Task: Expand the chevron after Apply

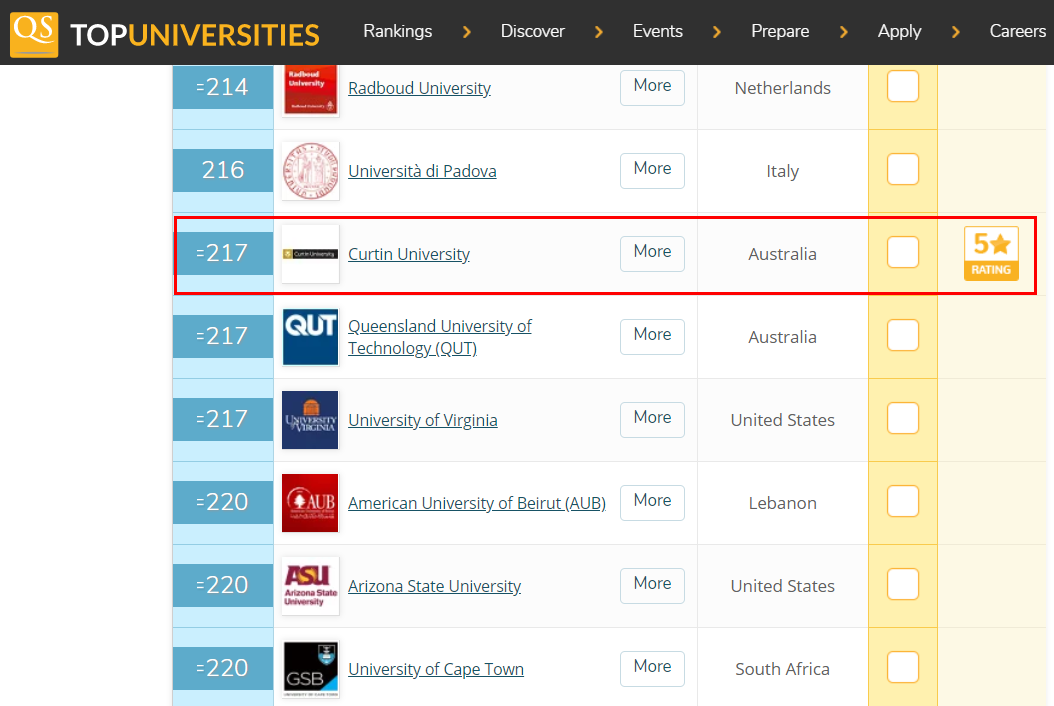Action: click(956, 32)
